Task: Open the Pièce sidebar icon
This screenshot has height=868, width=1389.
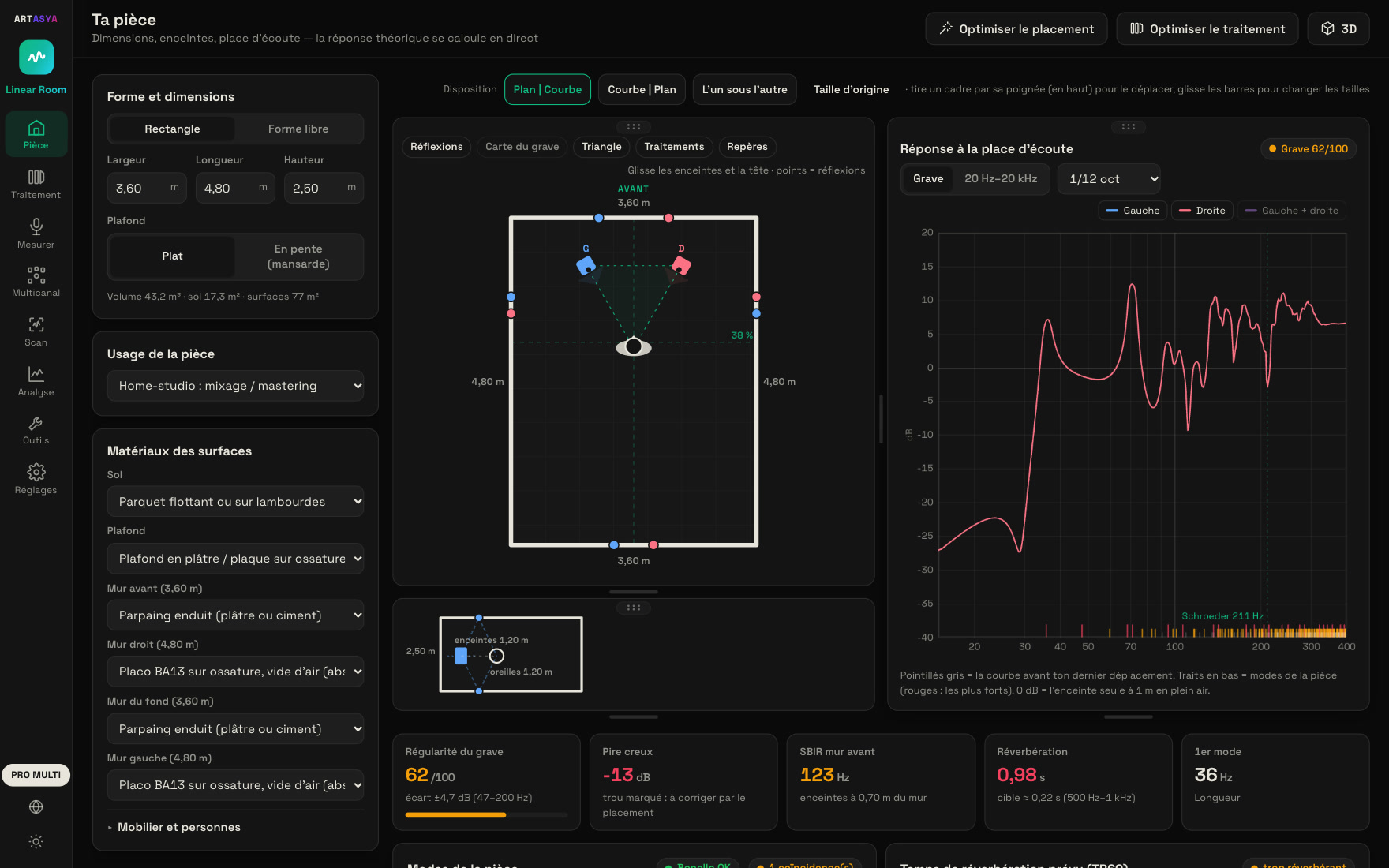Action: [36, 134]
